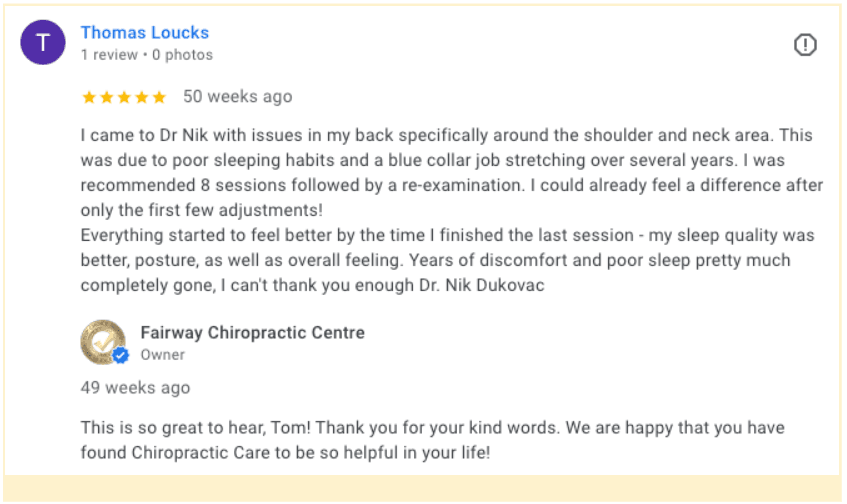Click the fourth gold rating star
The image size is (847, 504).
(141, 97)
